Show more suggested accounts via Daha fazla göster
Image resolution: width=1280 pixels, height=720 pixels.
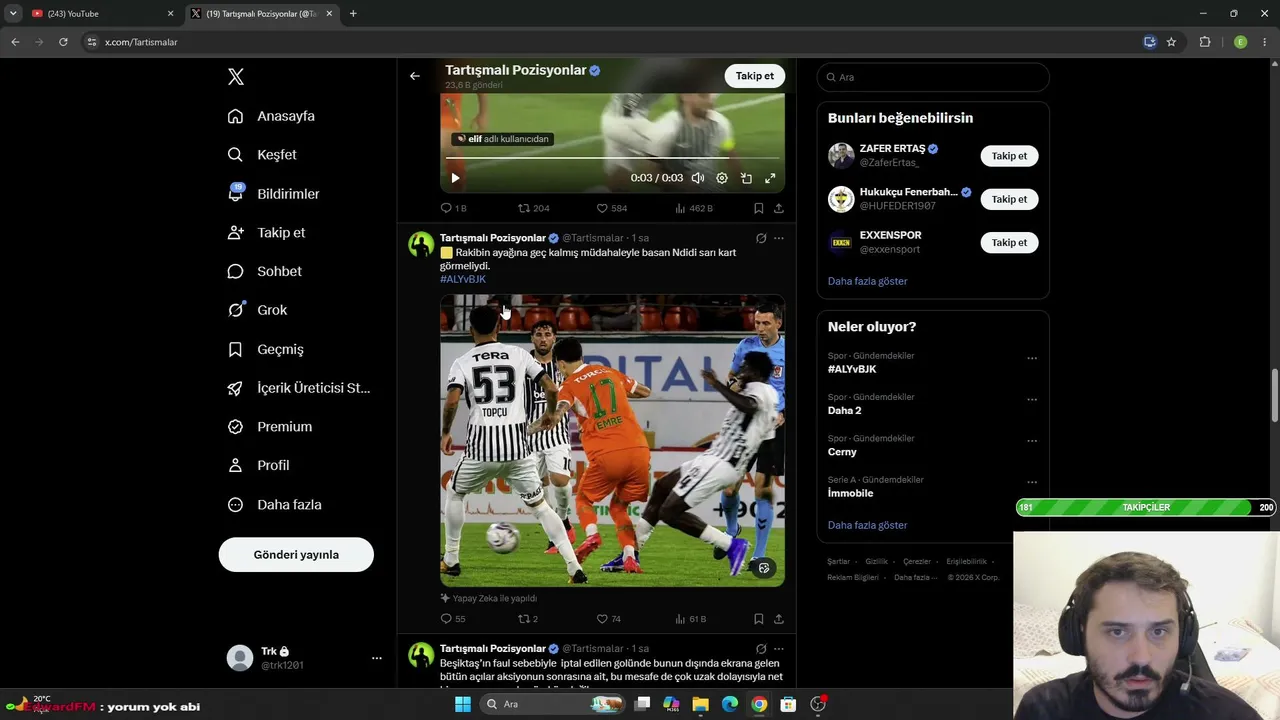[x=868, y=281]
